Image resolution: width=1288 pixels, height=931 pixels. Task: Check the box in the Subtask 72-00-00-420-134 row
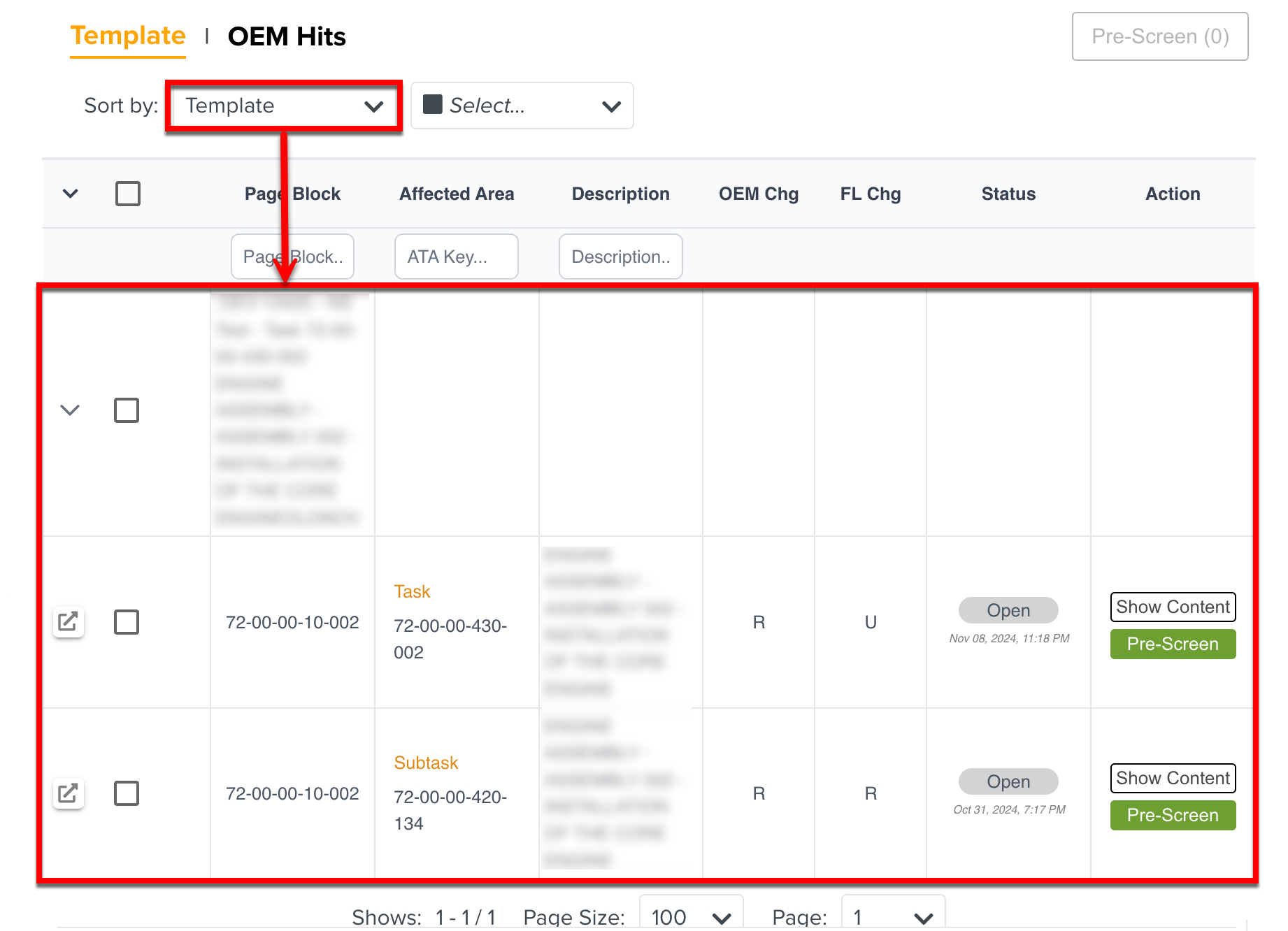point(127,793)
